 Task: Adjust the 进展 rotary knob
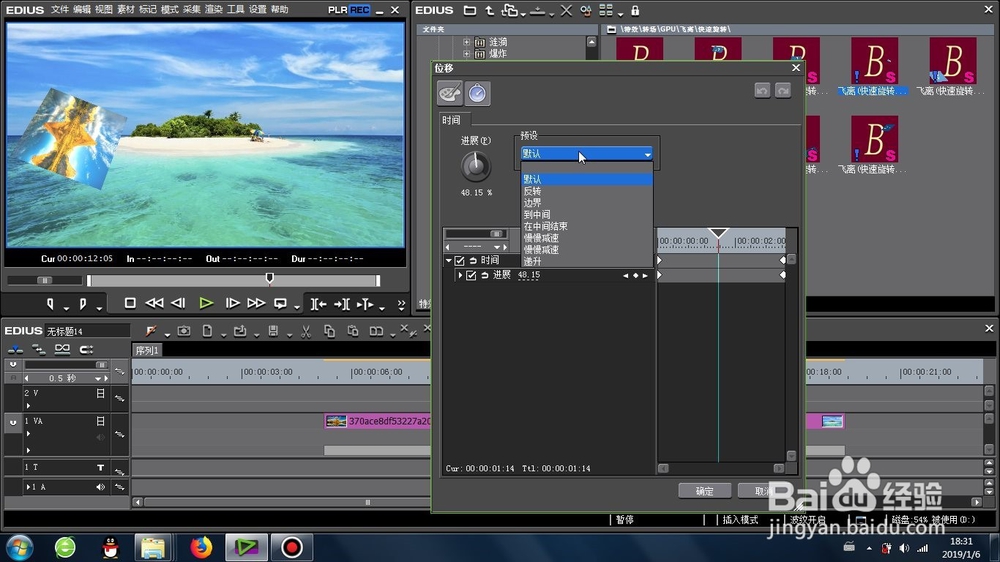coord(476,166)
